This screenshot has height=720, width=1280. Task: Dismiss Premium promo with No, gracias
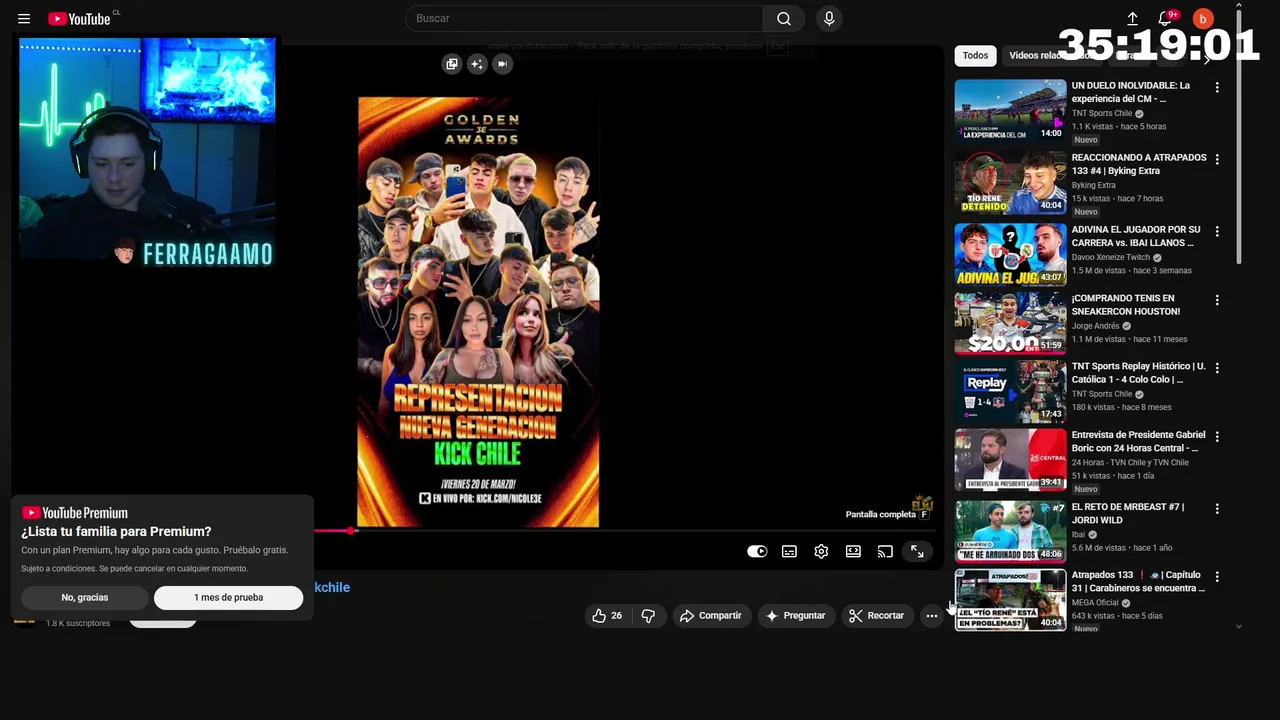point(85,597)
